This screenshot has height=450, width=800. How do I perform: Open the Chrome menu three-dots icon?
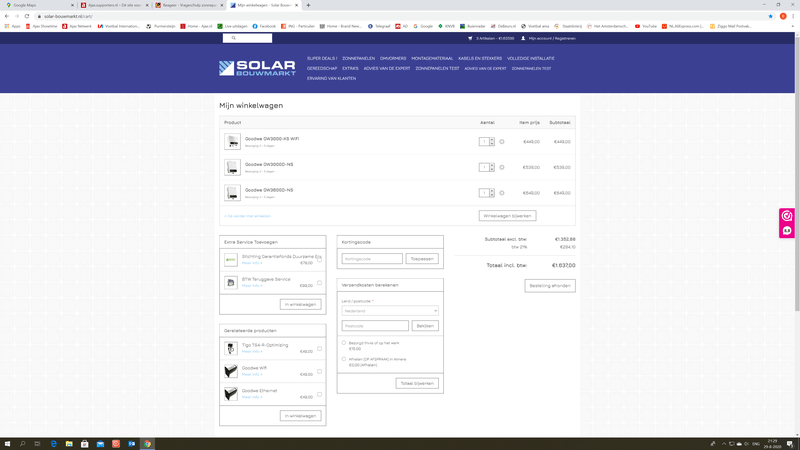(793, 16)
